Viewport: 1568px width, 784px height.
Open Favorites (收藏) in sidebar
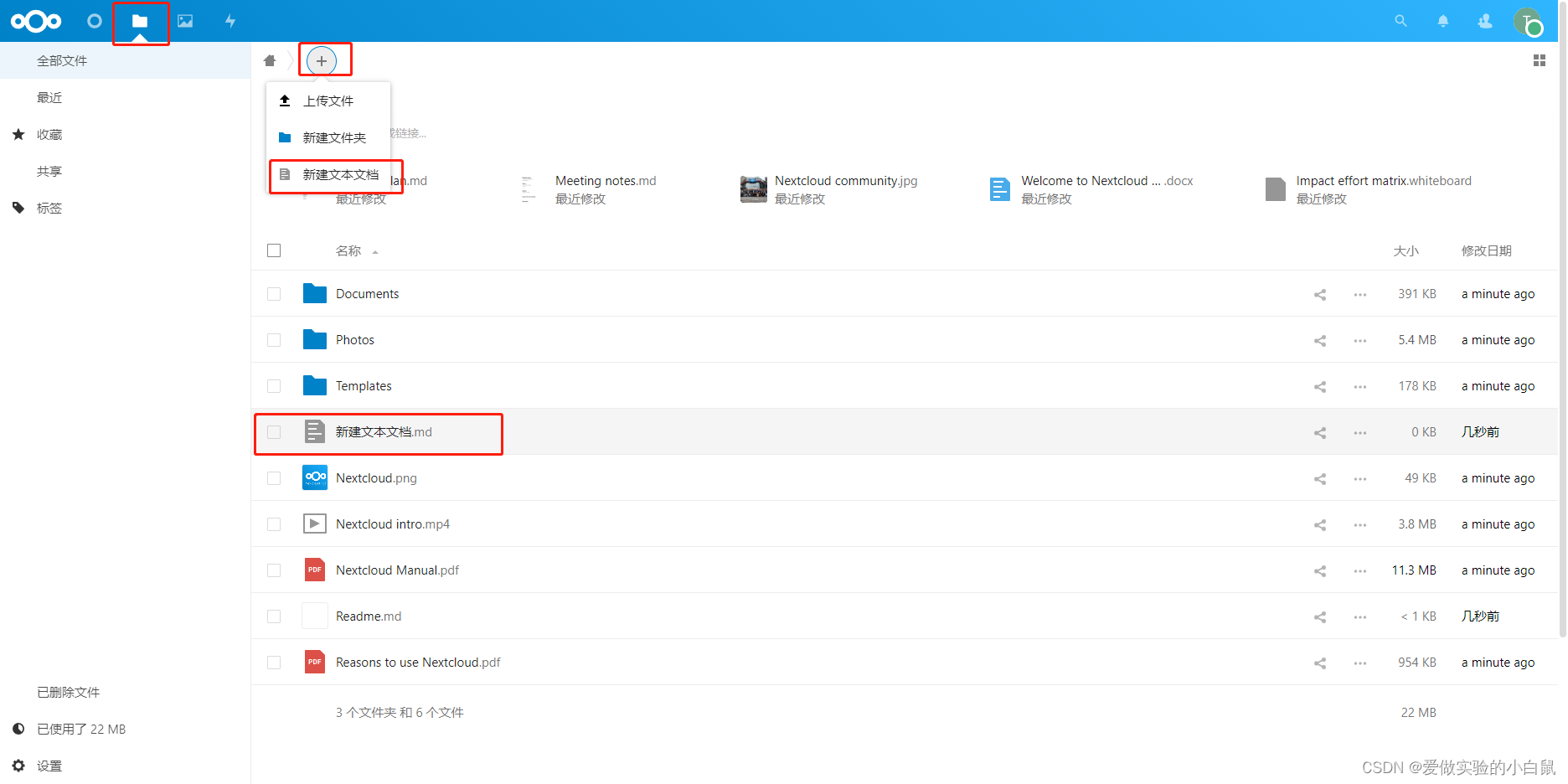(125, 134)
